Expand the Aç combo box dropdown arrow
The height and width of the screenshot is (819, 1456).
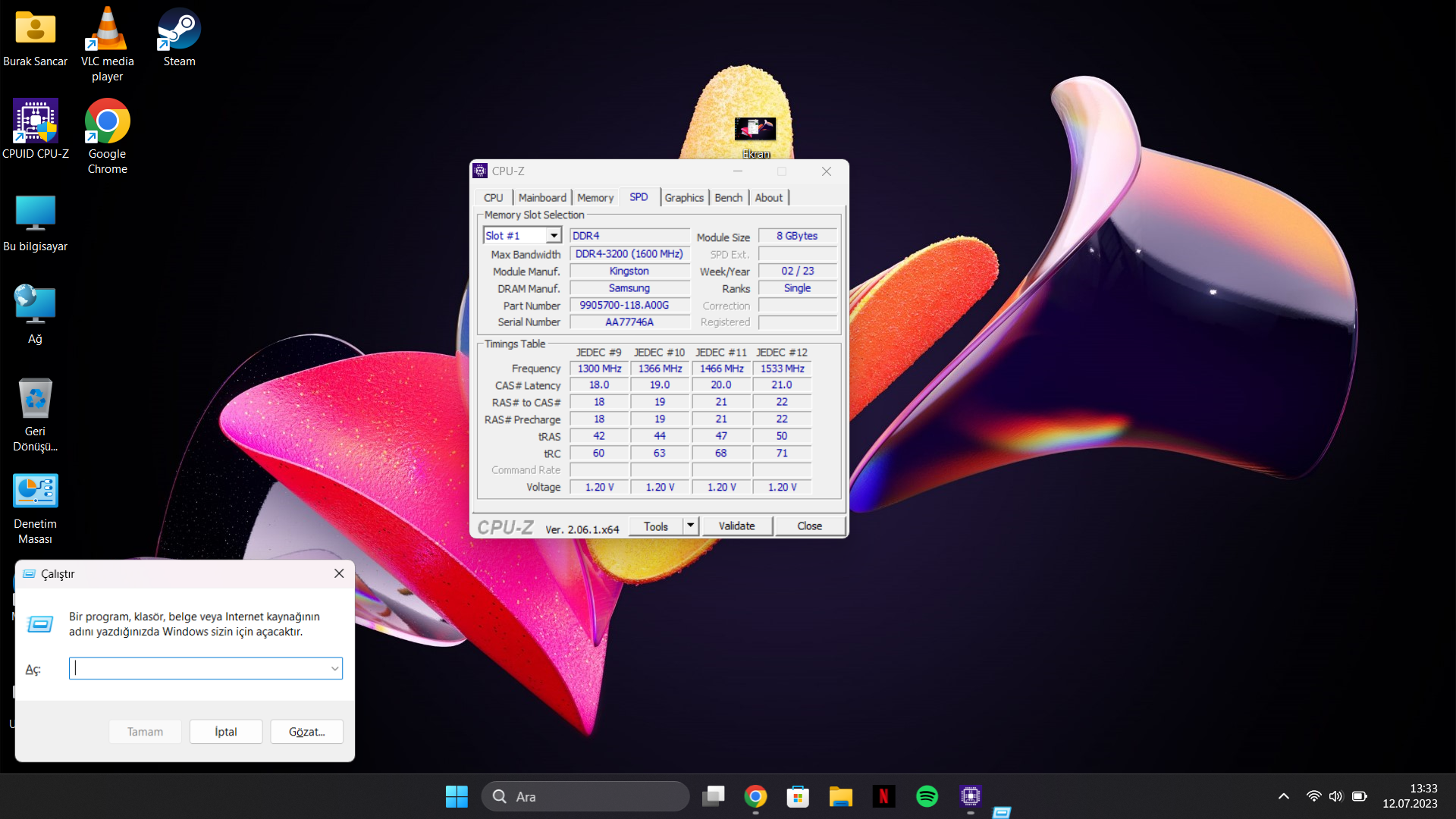tap(334, 668)
